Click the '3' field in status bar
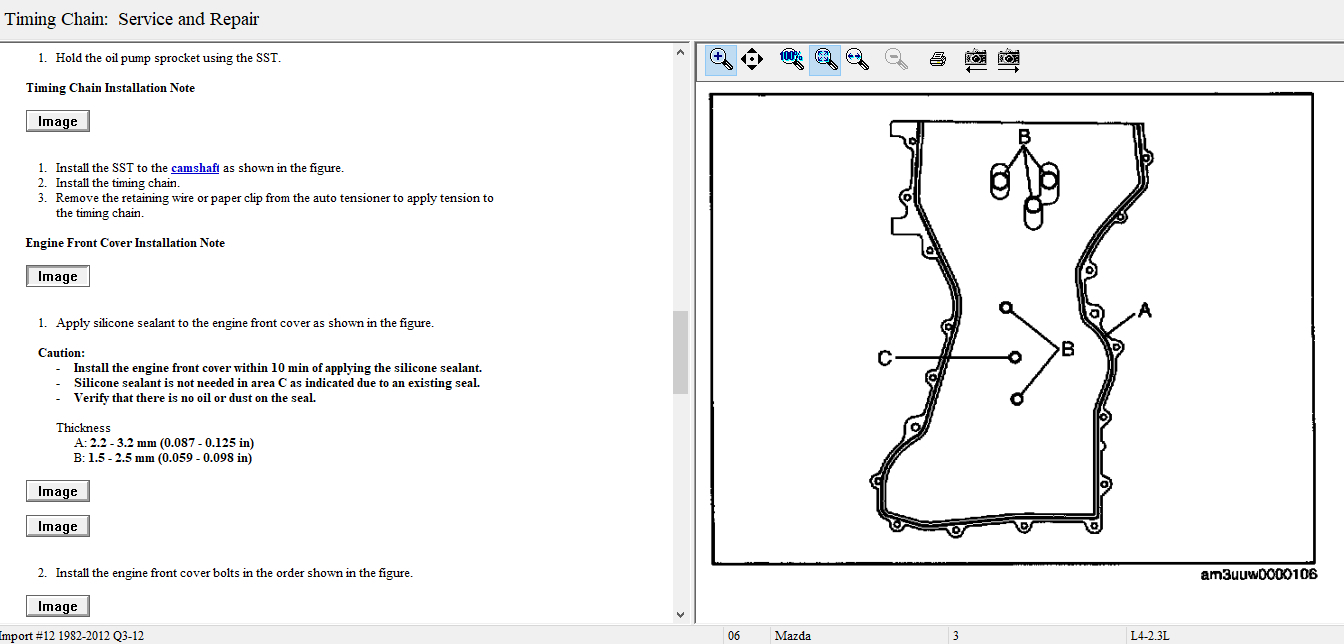The height and width of the screenshot is (644, 1344). click(x=956, y=635)
